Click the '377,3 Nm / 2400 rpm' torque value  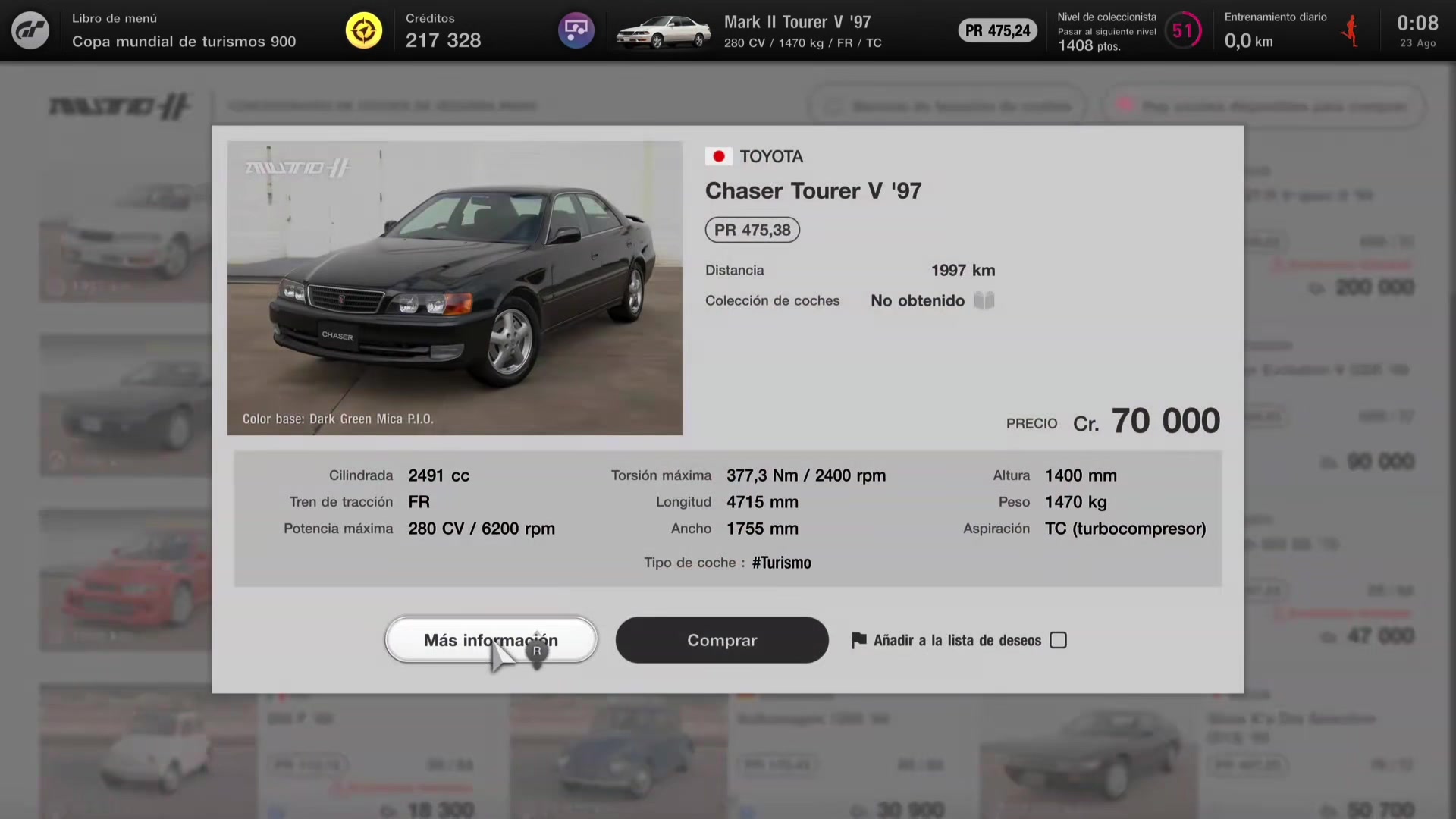click(806, 475)
